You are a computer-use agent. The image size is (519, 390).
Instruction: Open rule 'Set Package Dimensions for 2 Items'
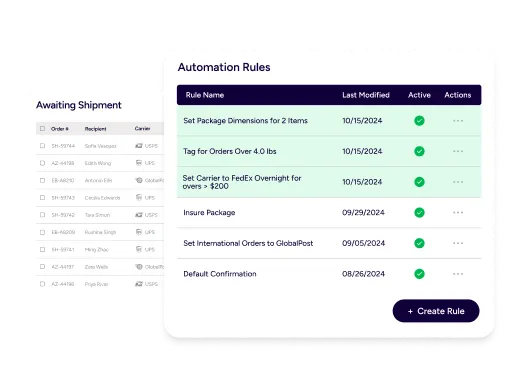[x=245, y=121]
